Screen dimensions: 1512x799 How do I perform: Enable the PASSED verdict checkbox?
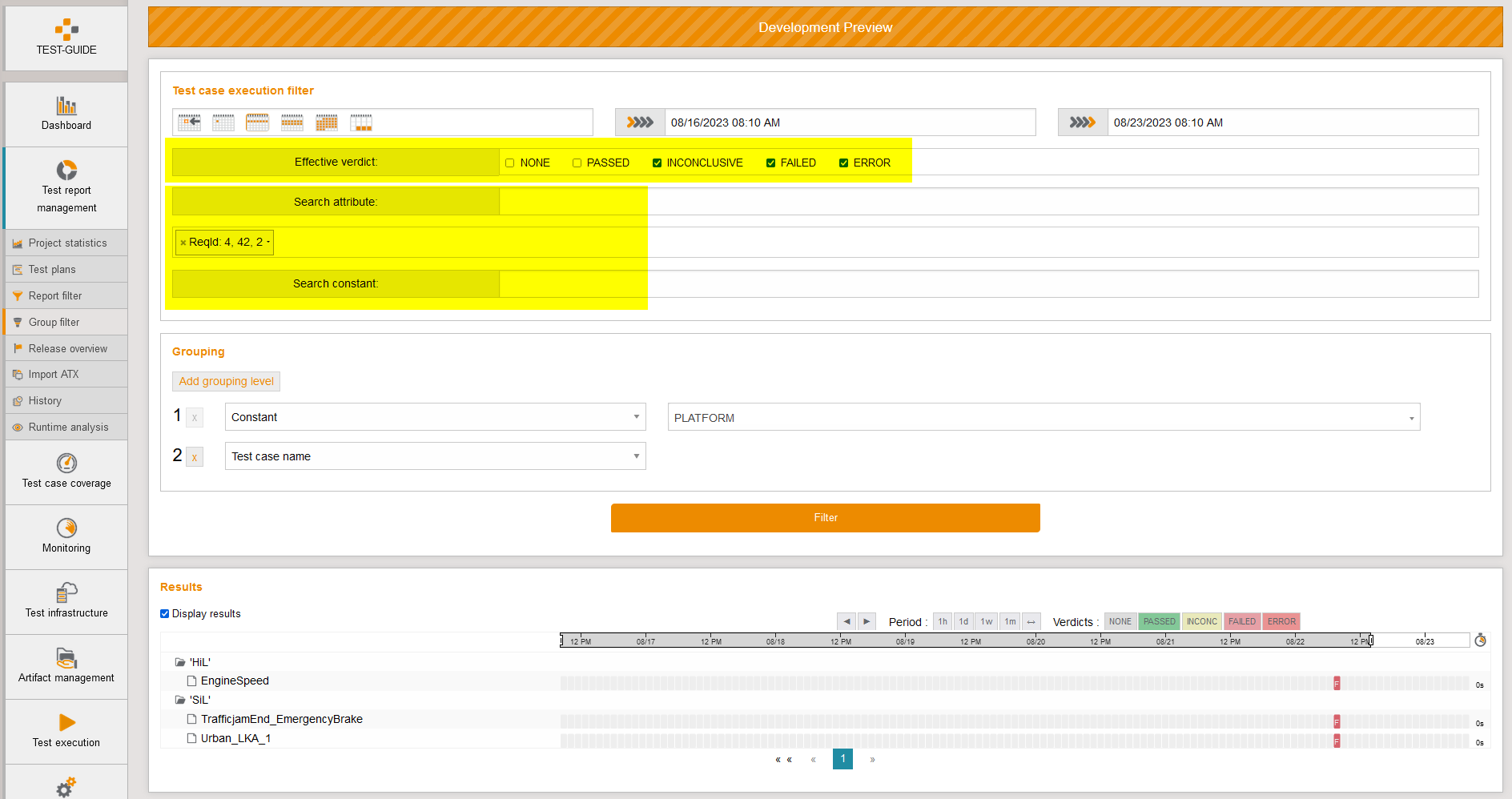(x=577, y=163)
